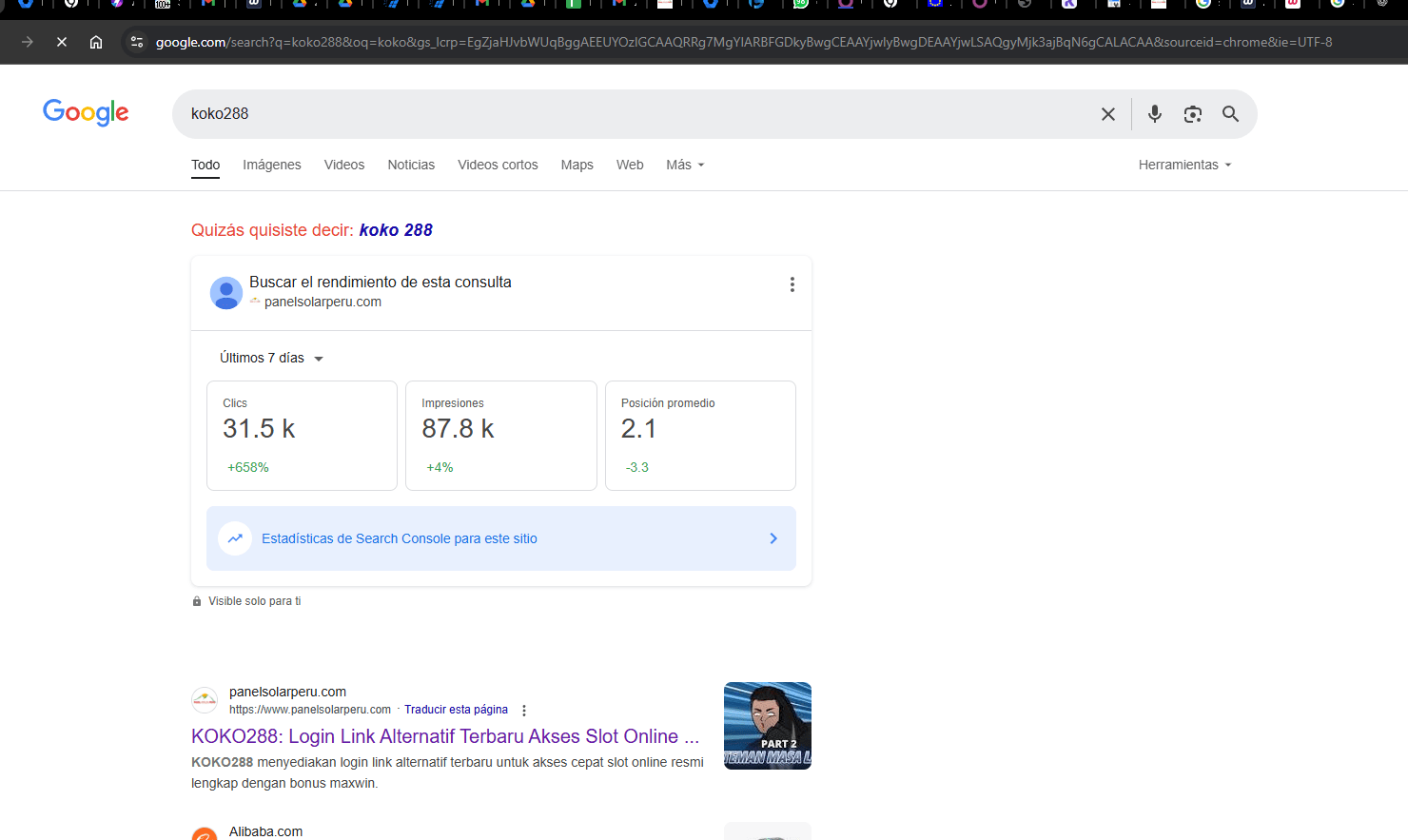Open the Noticias tab

click(x=411, y=166)
